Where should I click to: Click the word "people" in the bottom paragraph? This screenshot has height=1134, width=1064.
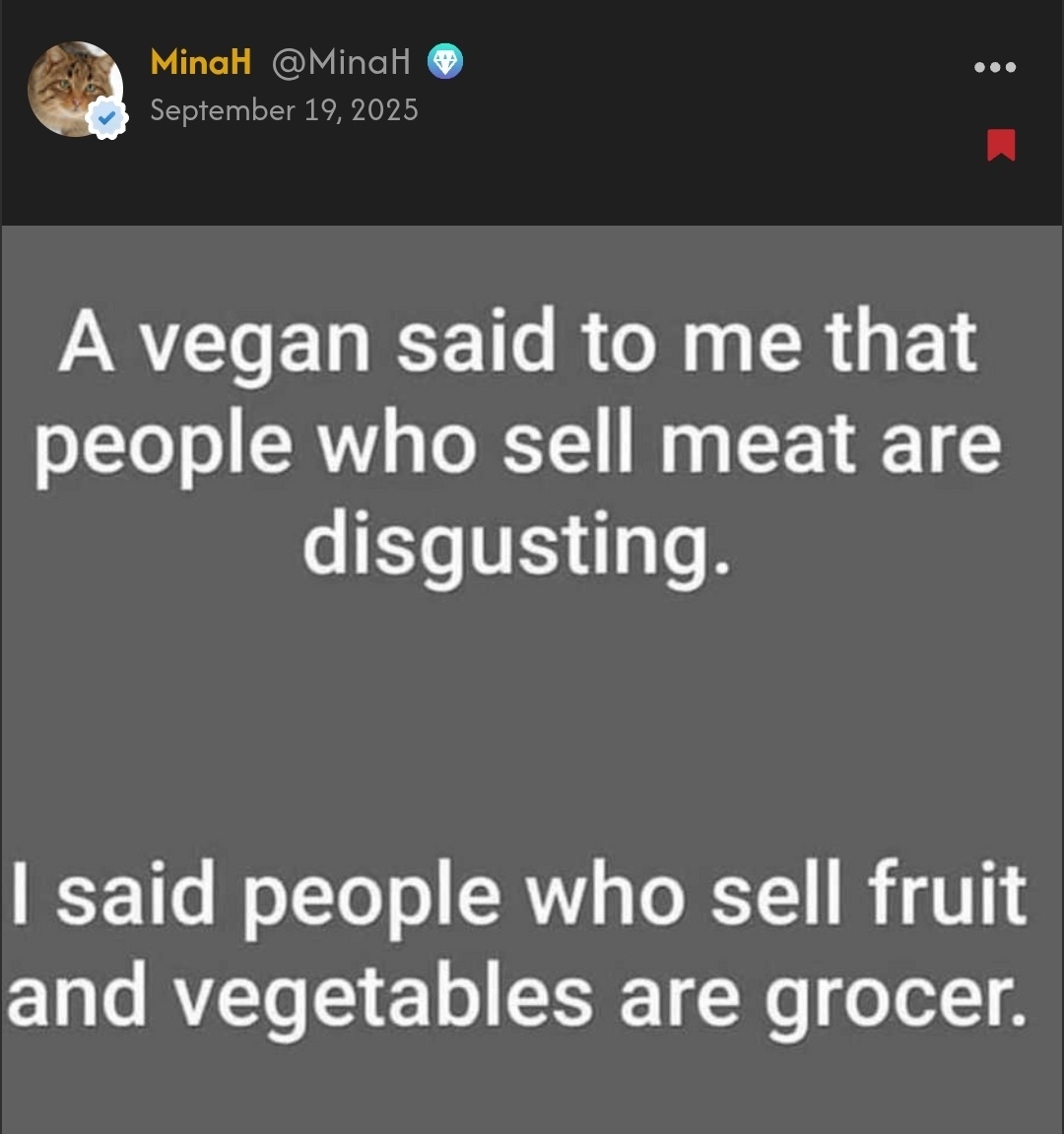pos(371,900)
